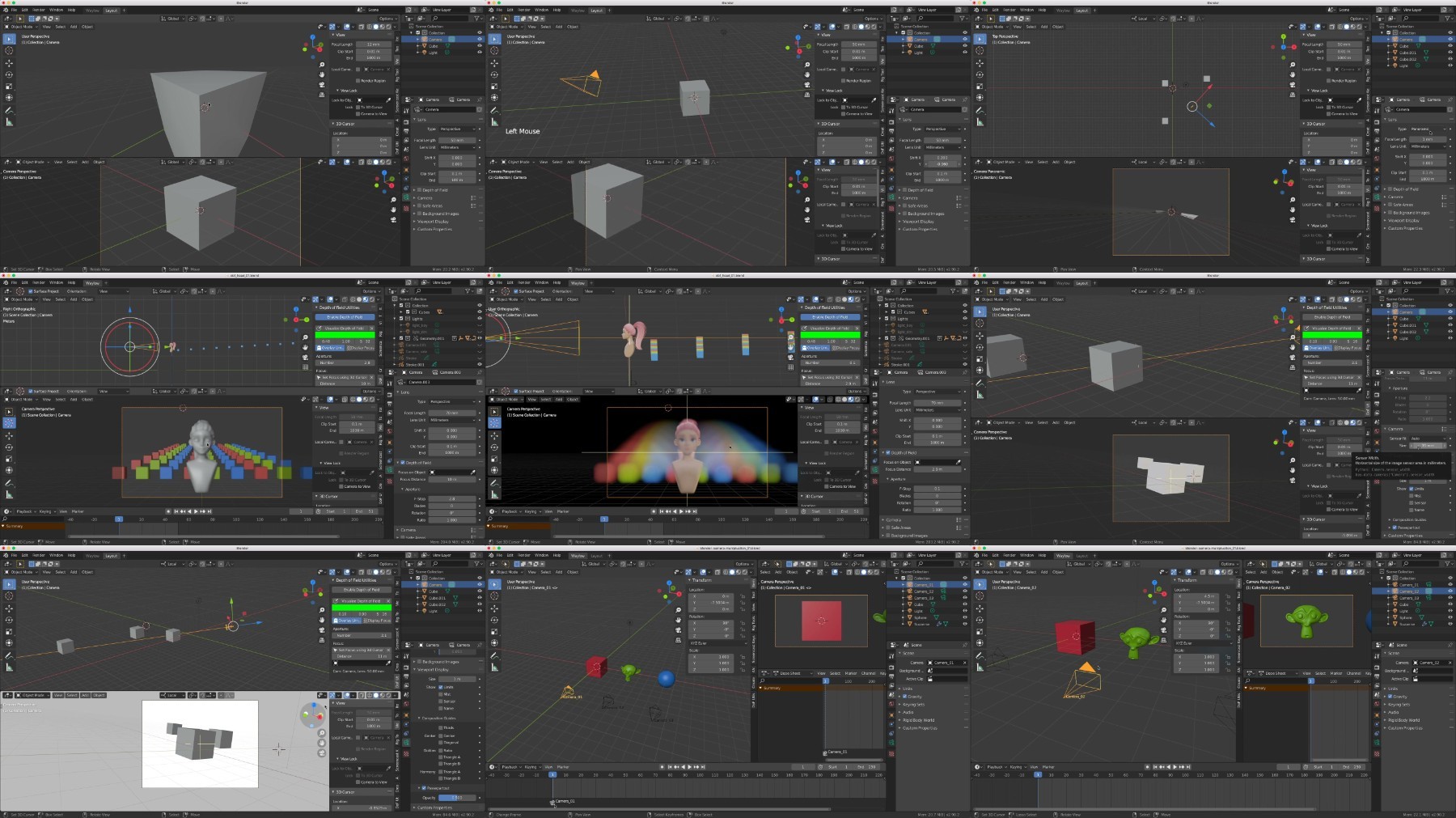
Task: Click Display Focus button in pink-haired bust window
Action: 845,348
